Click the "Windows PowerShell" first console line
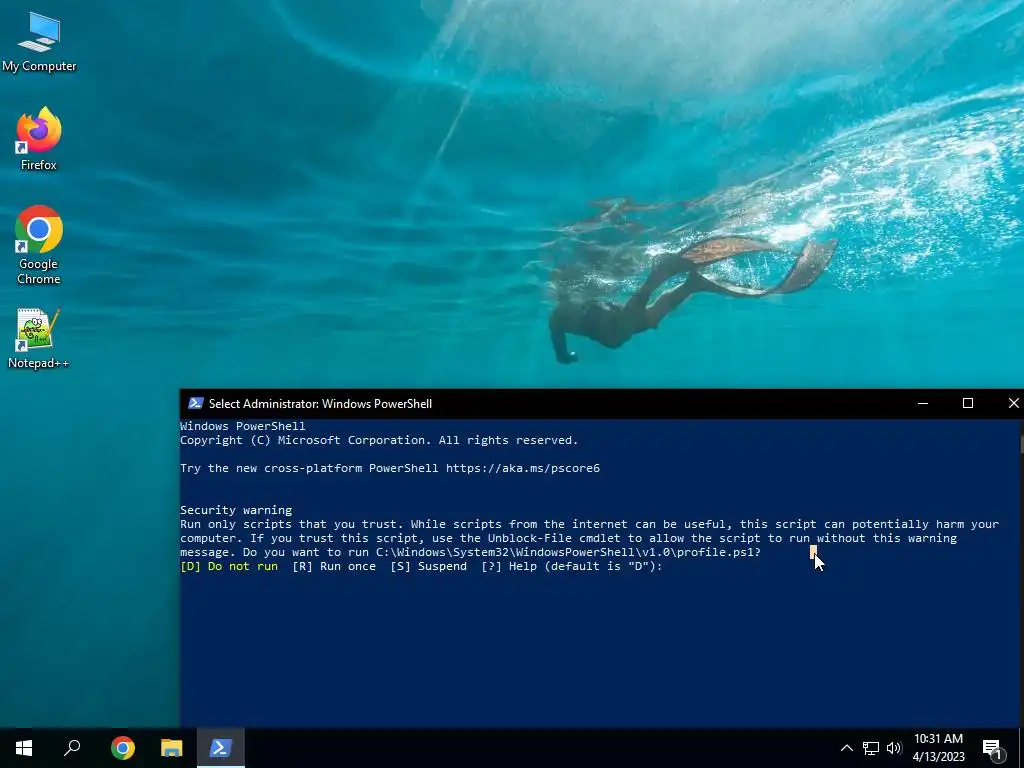This screenshot has height=768, width=1024. click(x=242, y=426)
